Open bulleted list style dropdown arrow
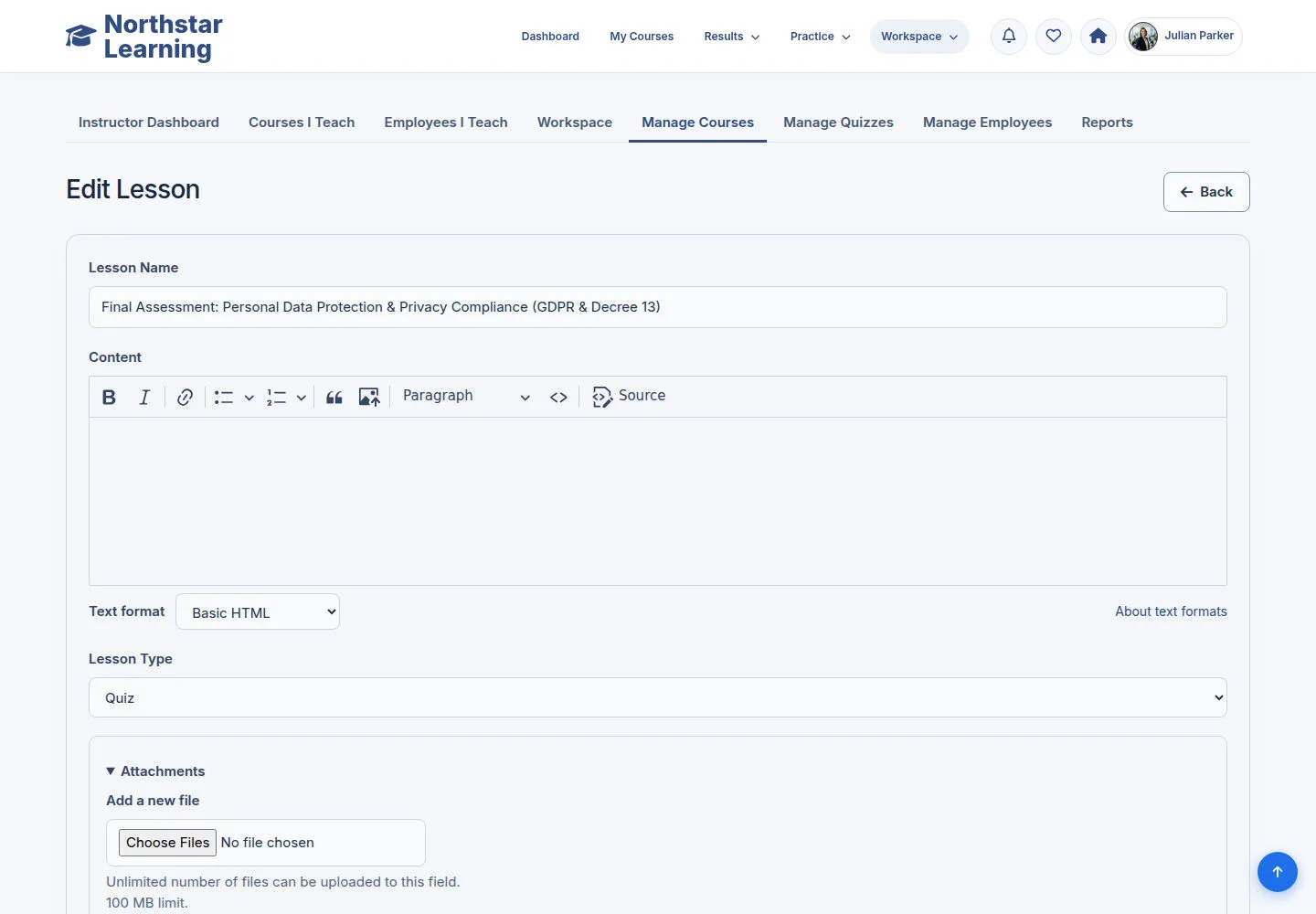 pyautogui.click(x=249, y=397)
